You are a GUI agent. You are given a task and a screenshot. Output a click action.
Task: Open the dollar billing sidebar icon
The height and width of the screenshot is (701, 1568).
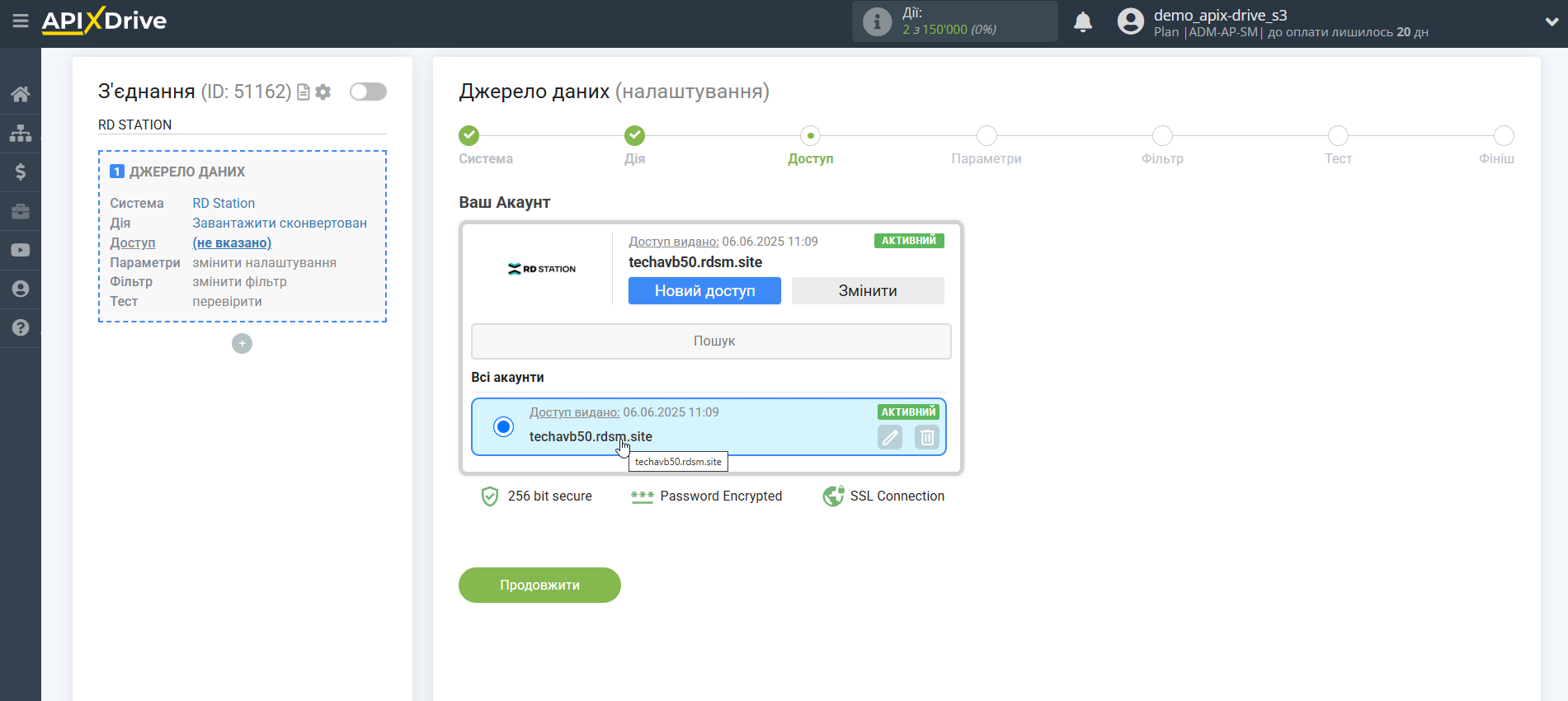[21, 172]
